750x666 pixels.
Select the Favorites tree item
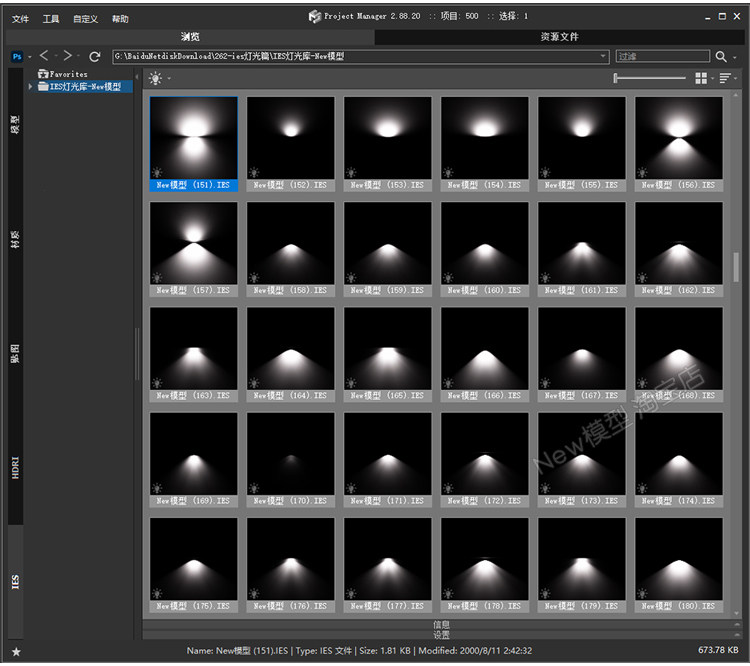point(68,74)
